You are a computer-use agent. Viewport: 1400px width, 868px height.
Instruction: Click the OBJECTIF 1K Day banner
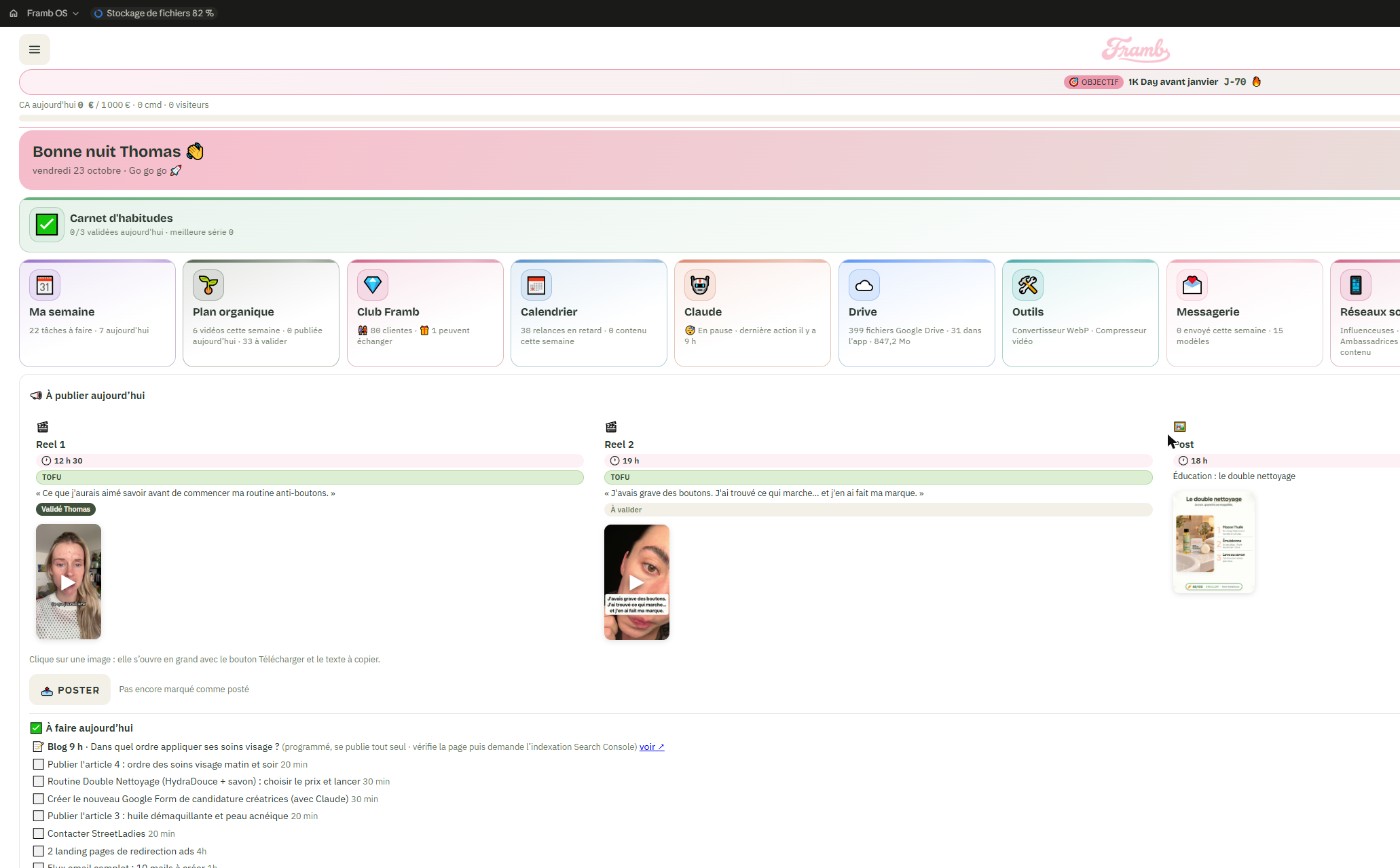pos(1164,82)
